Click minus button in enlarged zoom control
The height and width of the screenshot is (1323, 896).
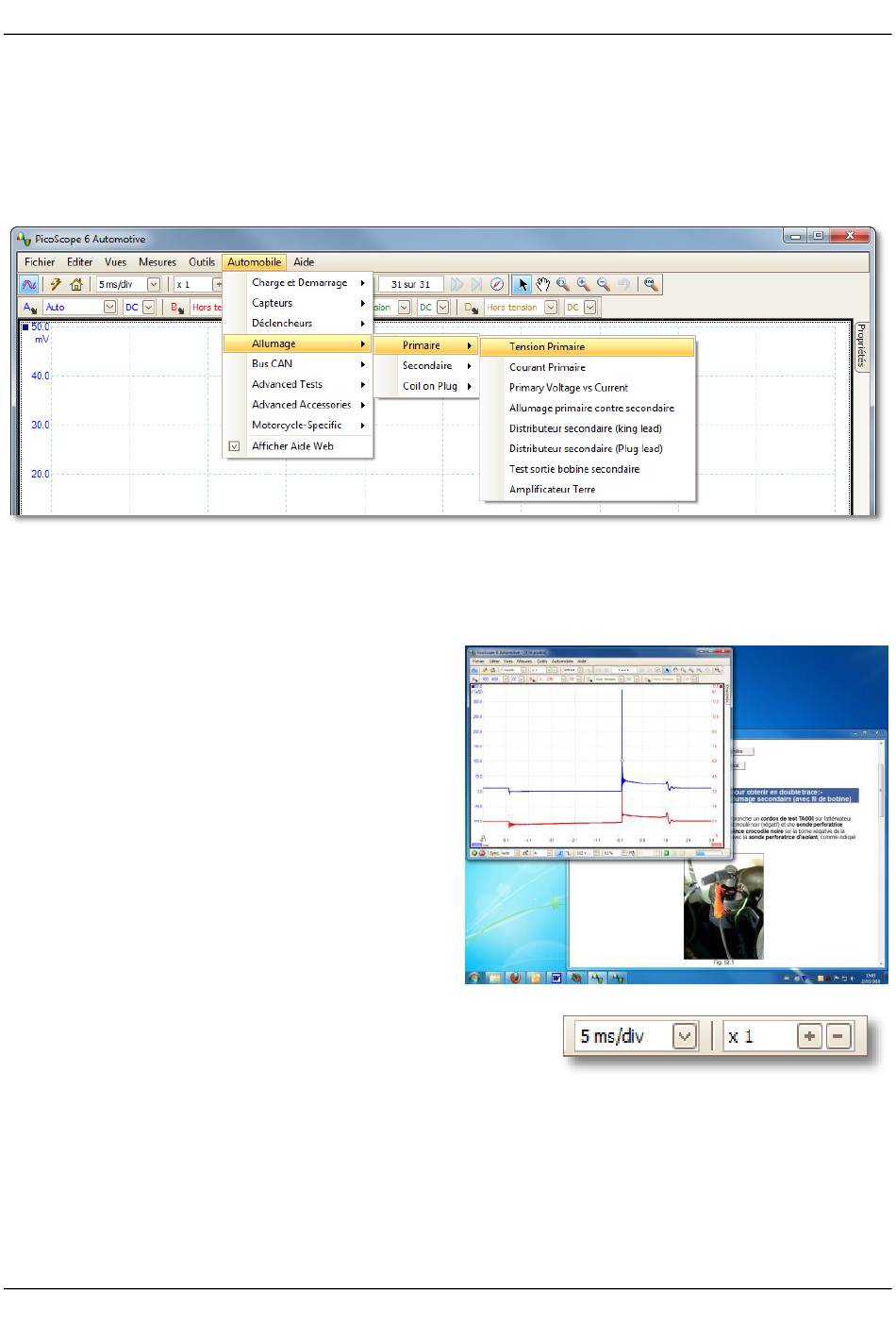coord(838,1036)
